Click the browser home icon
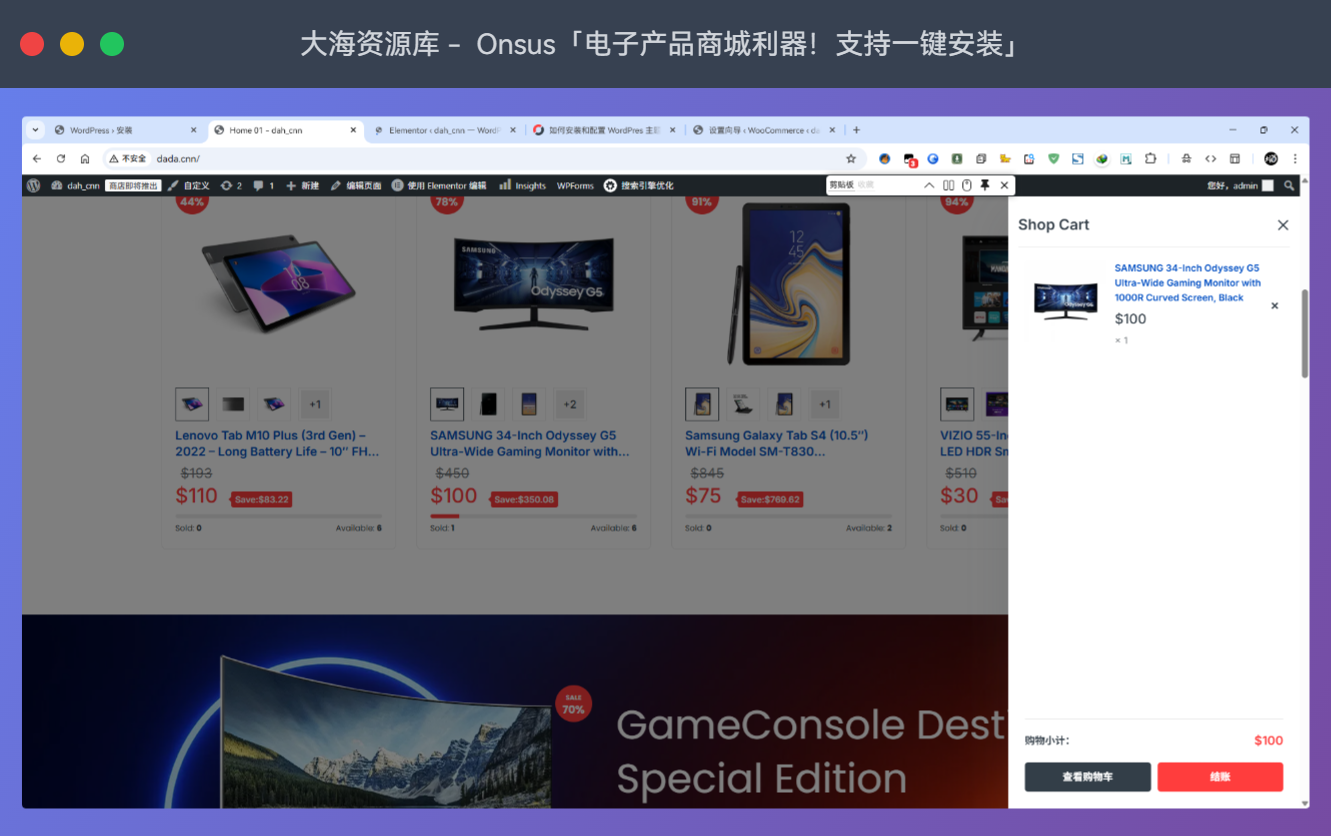1331x836 pixels. 85,158
